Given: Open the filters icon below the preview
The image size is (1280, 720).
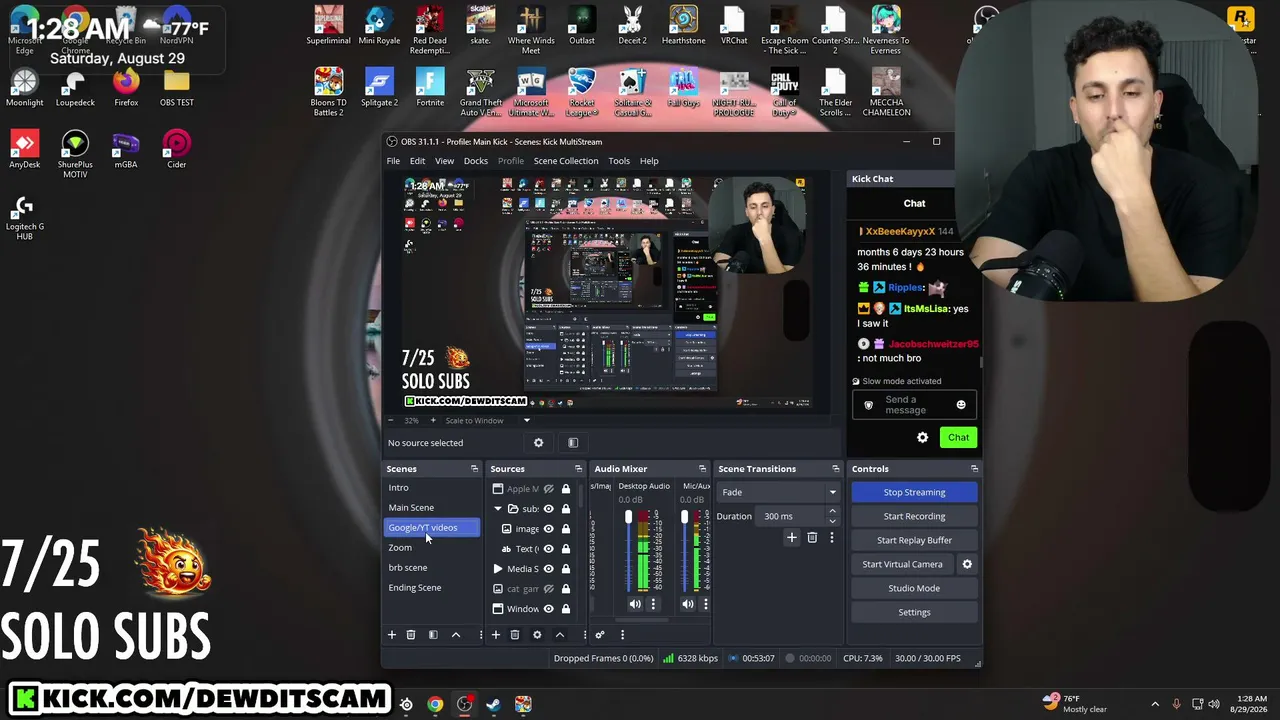Looking at the screenshot, I should tap(573, 443).
